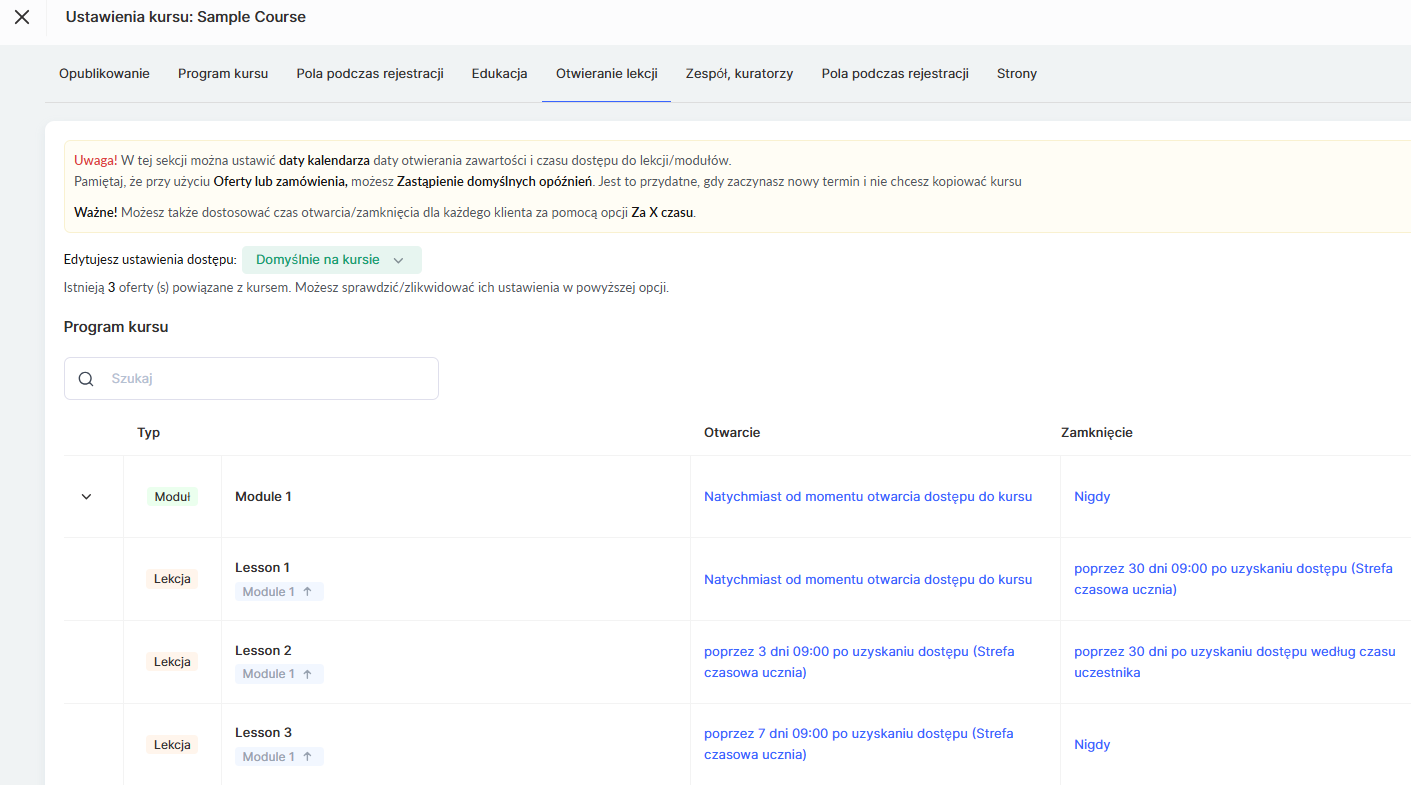Screen dimensions: 1411x785
Task: Edit Lesson 1 closing '30 dni 09:00' link
Action: coord(1233,579)
